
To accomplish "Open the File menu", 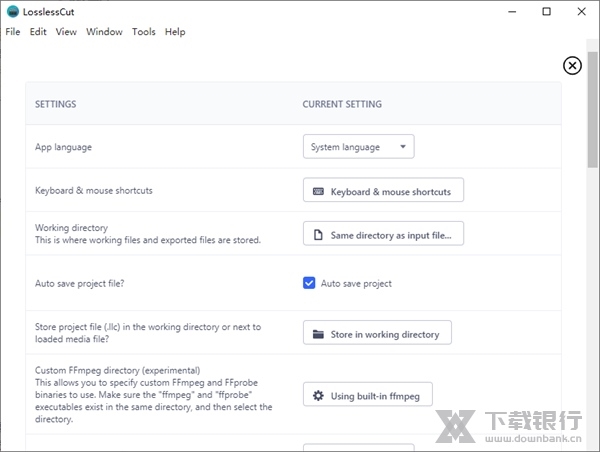I will (12, 32).
